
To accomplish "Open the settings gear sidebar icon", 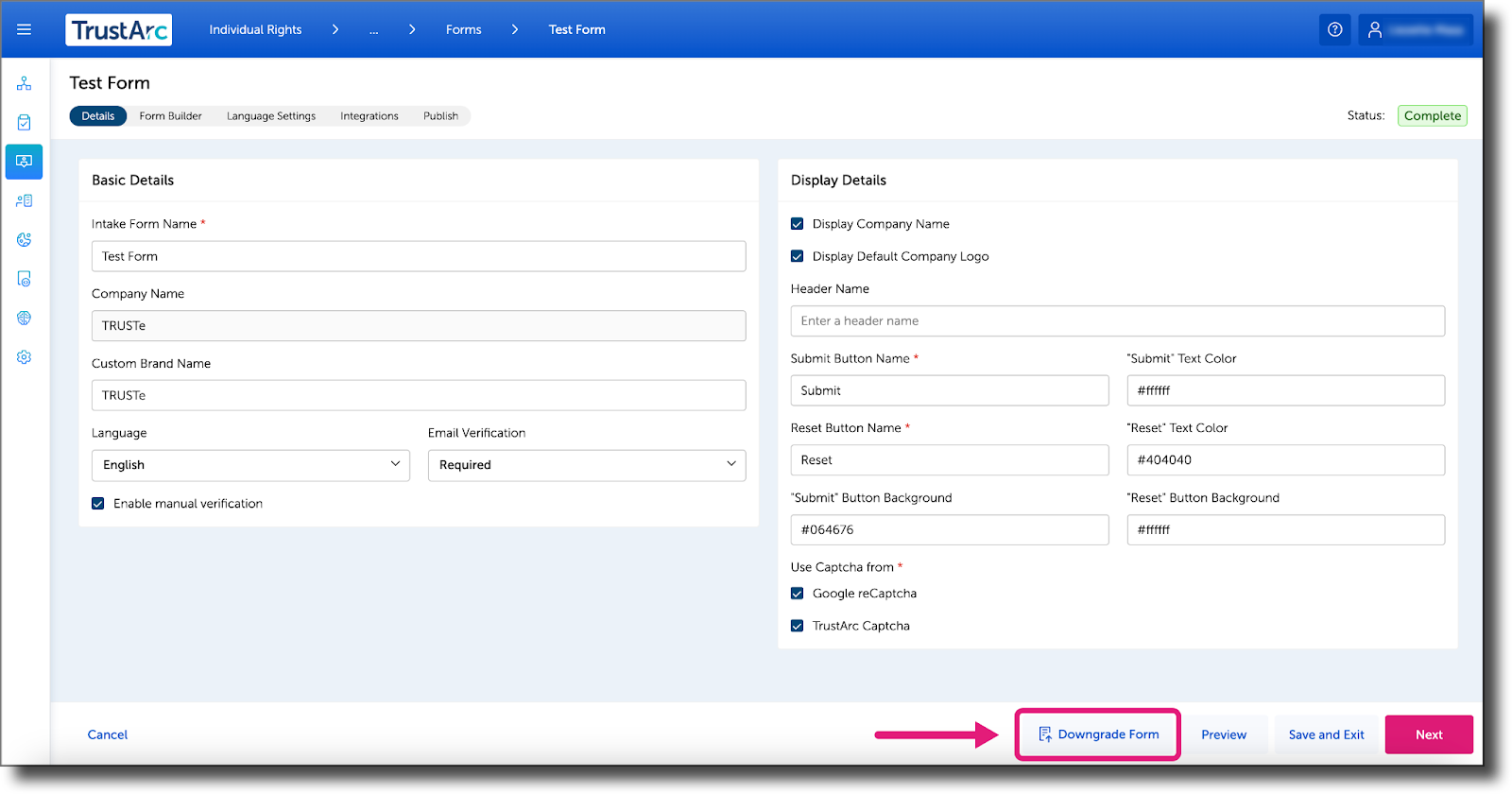I will [24, 357].
